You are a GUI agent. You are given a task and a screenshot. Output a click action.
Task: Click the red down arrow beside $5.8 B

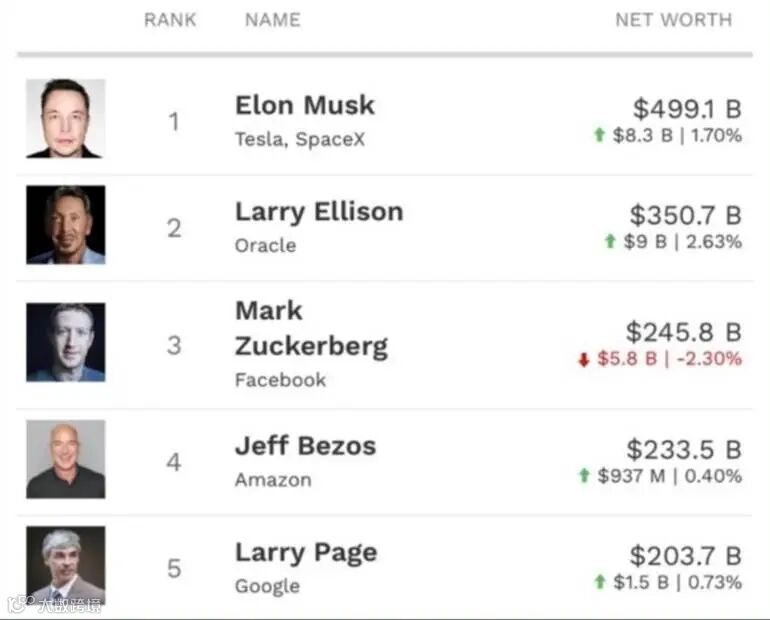click(583, 359)
